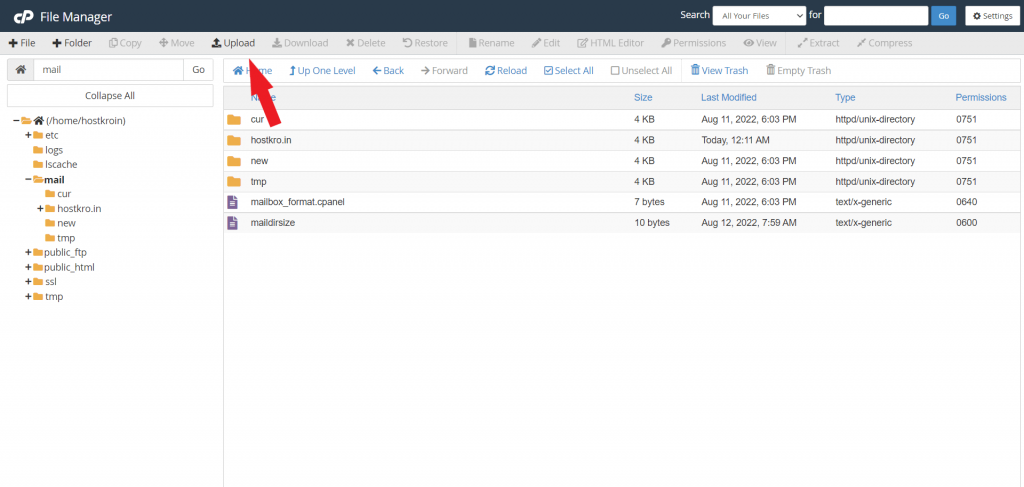Screen dimensions: 1024x487
Task: Go up one directory level
Action: coord(323,71)
